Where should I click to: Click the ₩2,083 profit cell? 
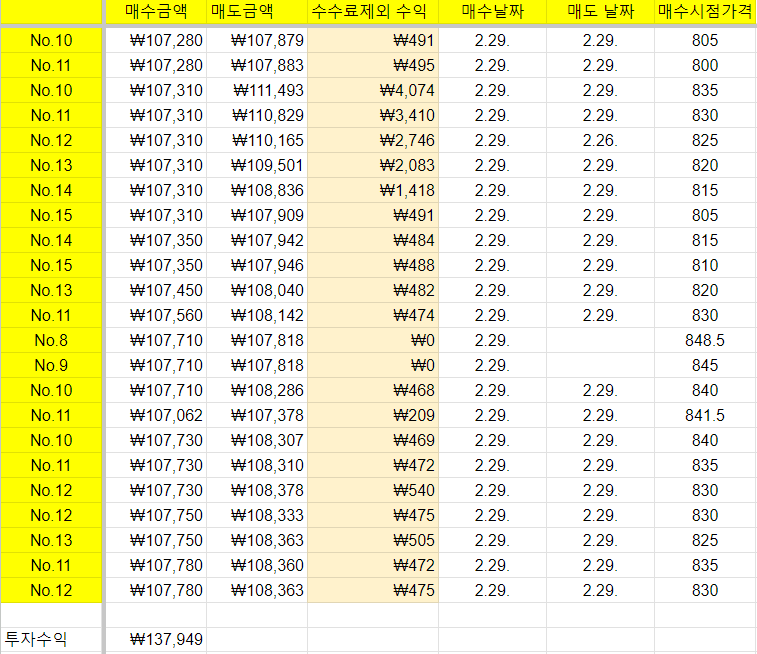[373, 165]
